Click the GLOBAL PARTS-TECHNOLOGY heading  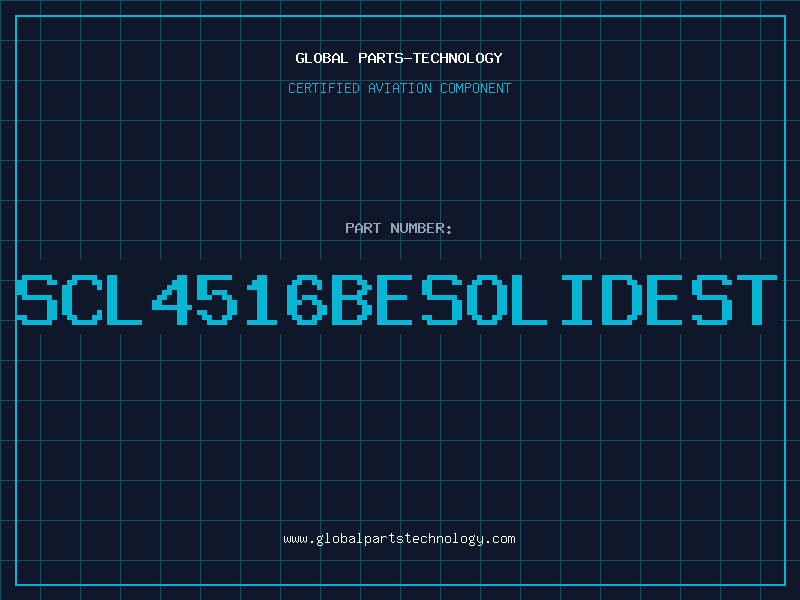coord(399,58)
